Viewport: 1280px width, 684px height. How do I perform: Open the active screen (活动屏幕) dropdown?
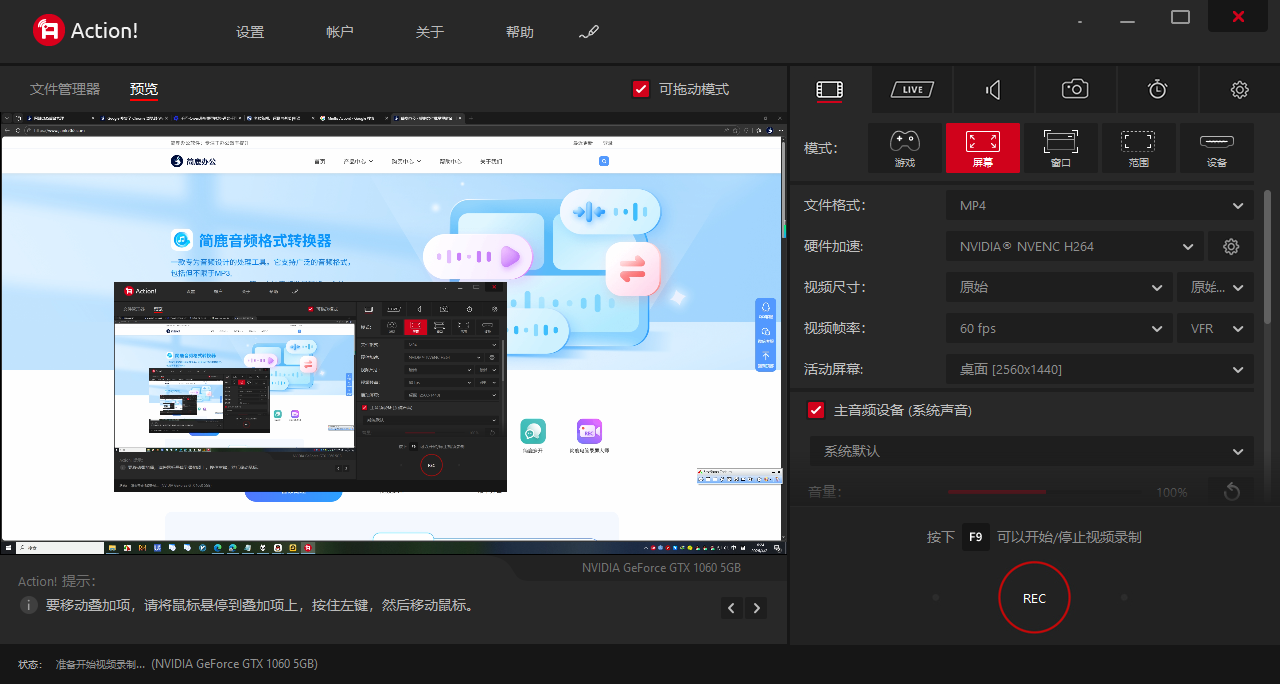click(x=1099, y=369)
